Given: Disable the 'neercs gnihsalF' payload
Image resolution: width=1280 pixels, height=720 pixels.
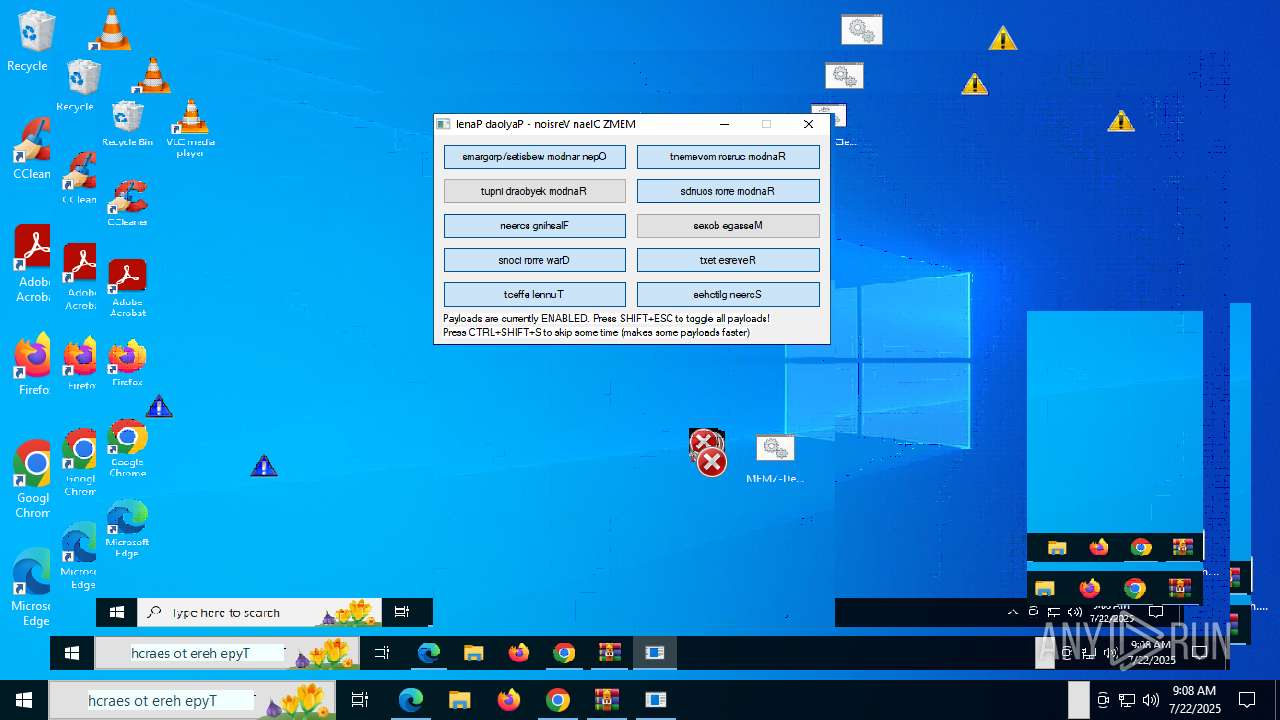Looking at the screenshot, I should click(x=535, y=226).
